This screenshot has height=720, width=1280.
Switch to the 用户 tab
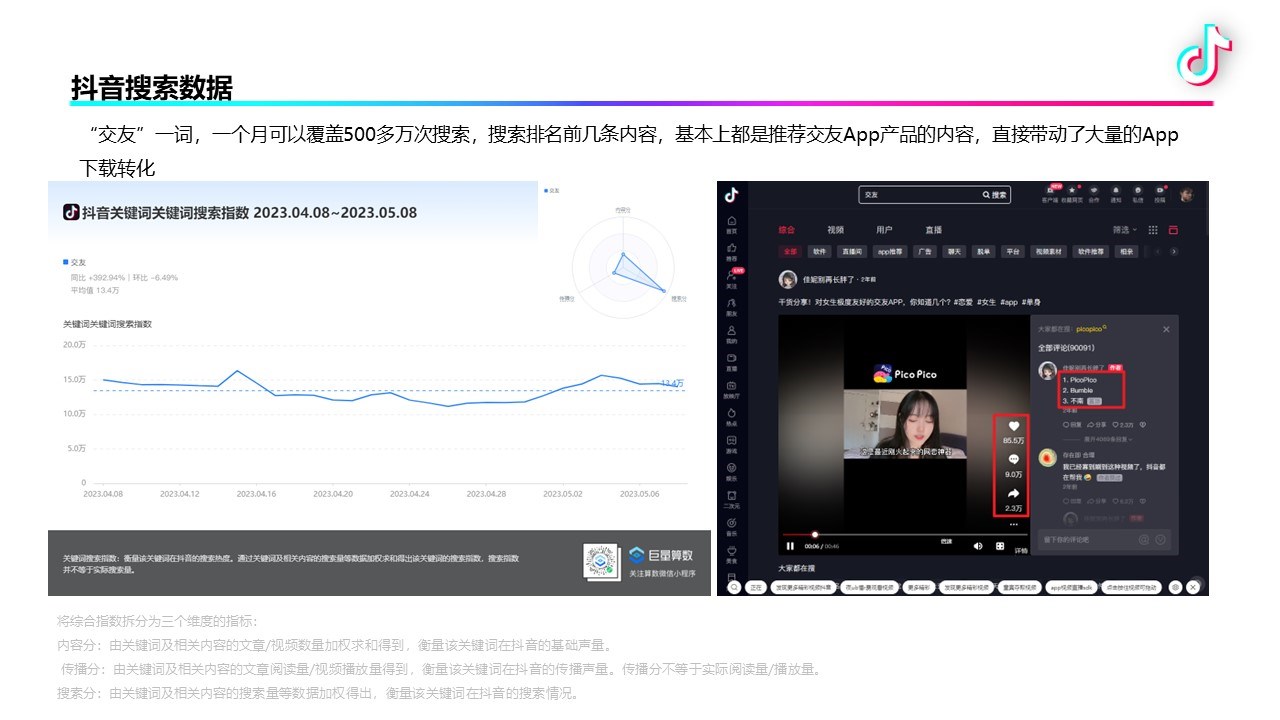[x=884, y=230]
